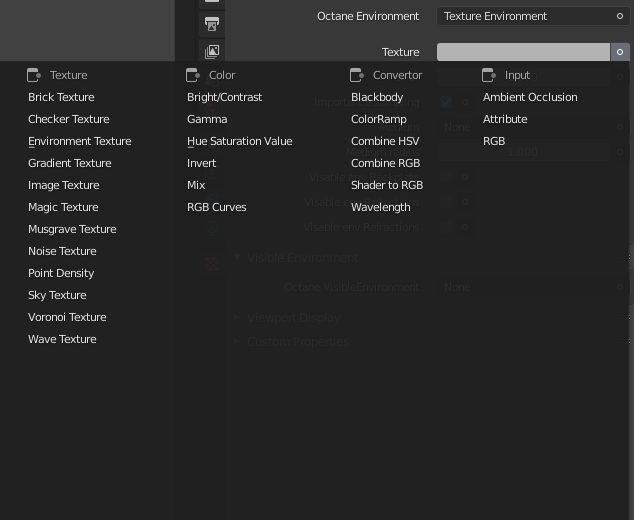Click the gray Texture color field
Viewport: 634px width, 520px height.
click(522, 52)
